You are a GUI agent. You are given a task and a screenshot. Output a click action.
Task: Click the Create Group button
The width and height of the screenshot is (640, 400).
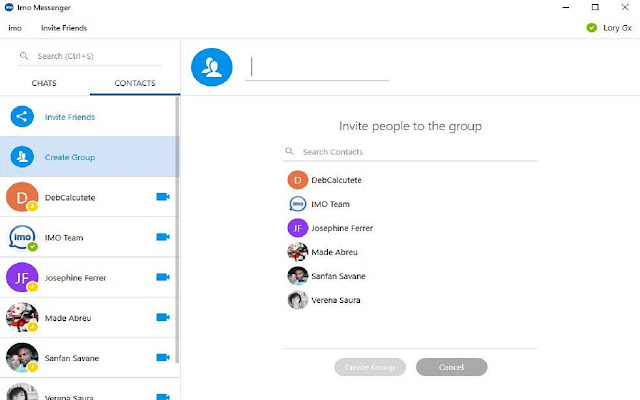coord(370,367)
